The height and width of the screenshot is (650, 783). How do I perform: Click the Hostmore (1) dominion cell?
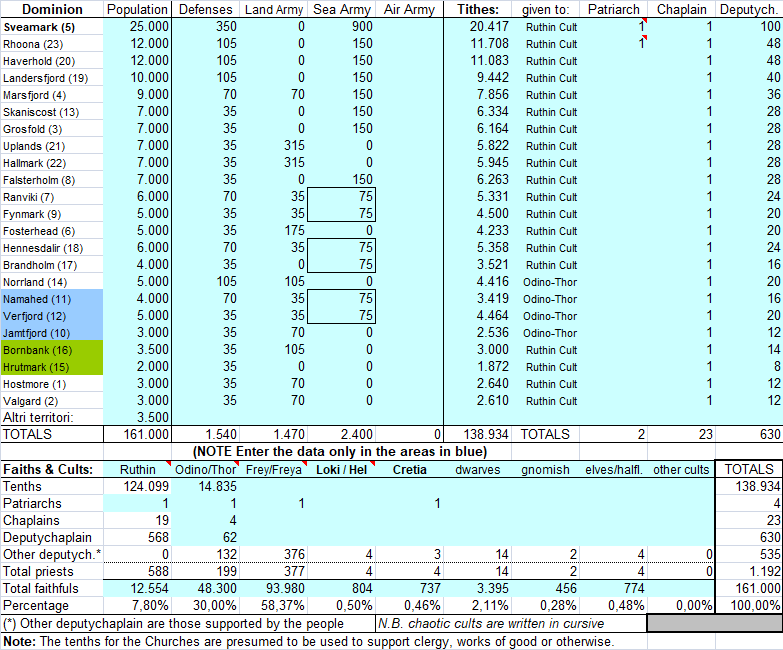coord(52,383)
